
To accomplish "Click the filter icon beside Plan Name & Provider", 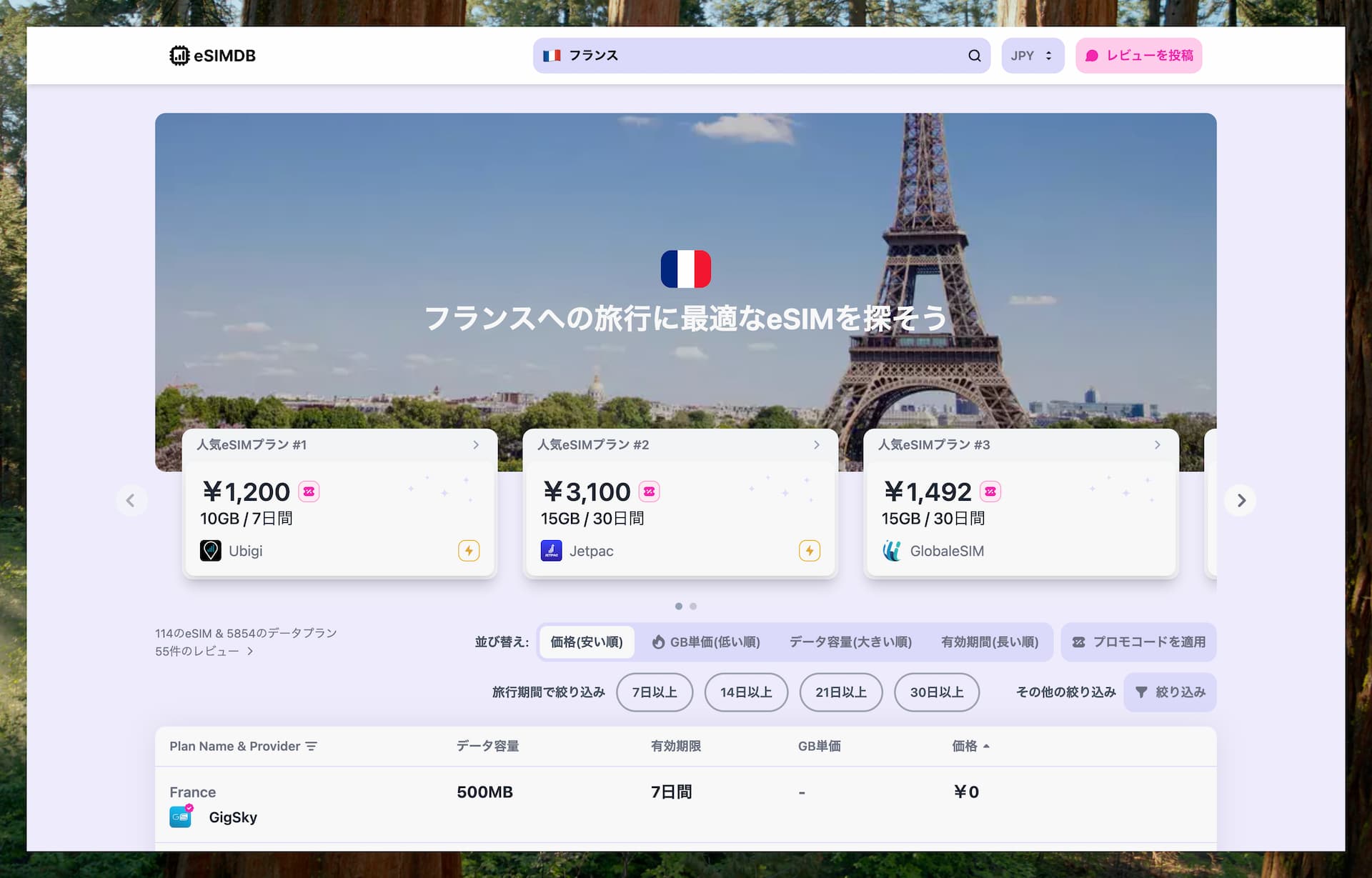I will [312, 746].
